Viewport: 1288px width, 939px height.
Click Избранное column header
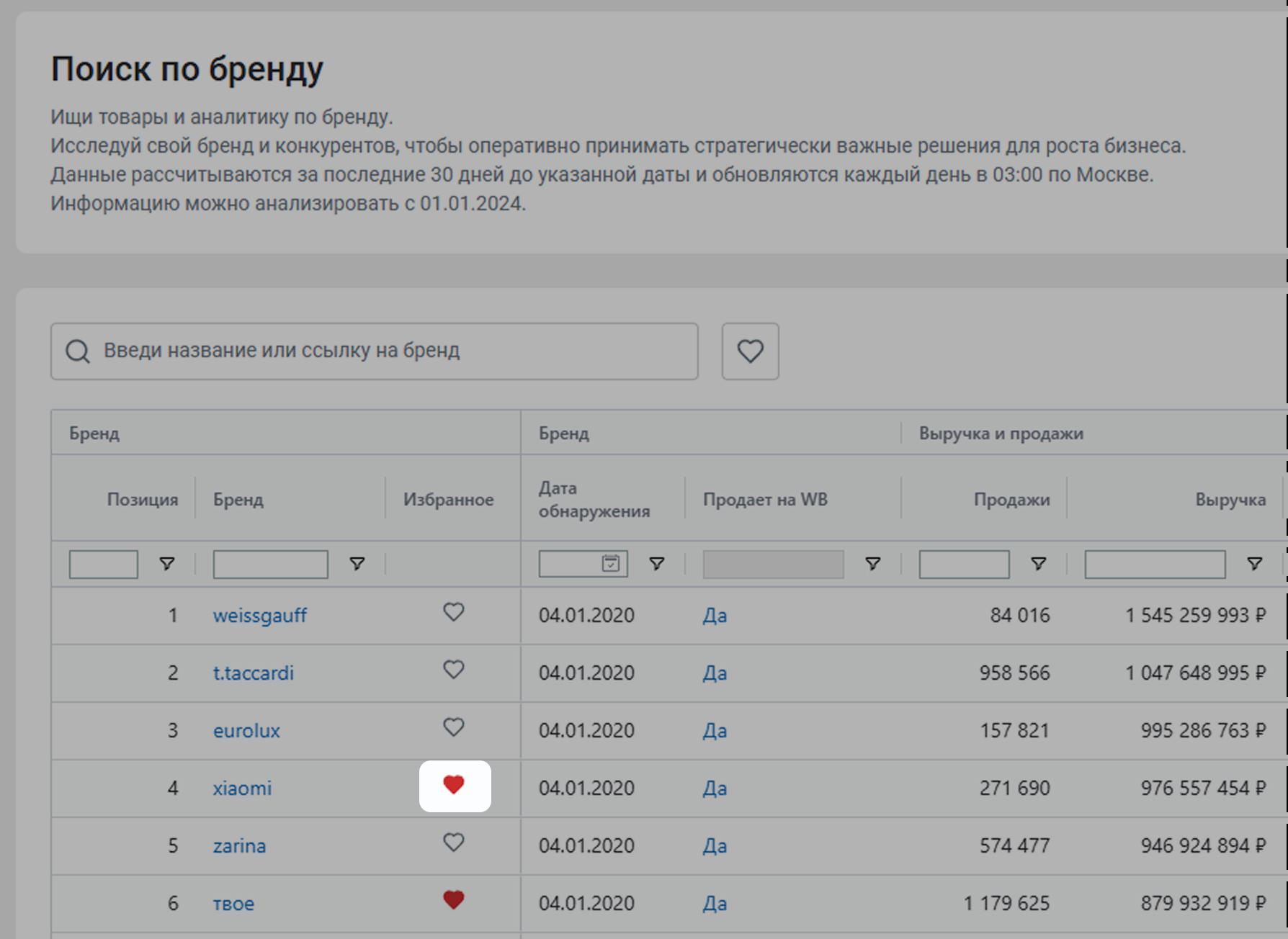[x=448, y=499]
